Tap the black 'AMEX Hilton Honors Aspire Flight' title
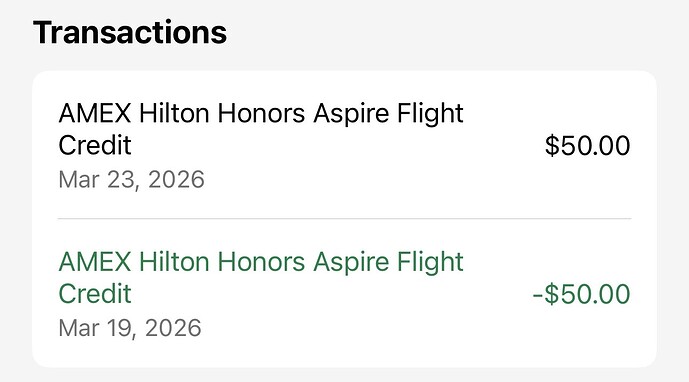The height and width of the screenshot is (382, 689). 261,113
